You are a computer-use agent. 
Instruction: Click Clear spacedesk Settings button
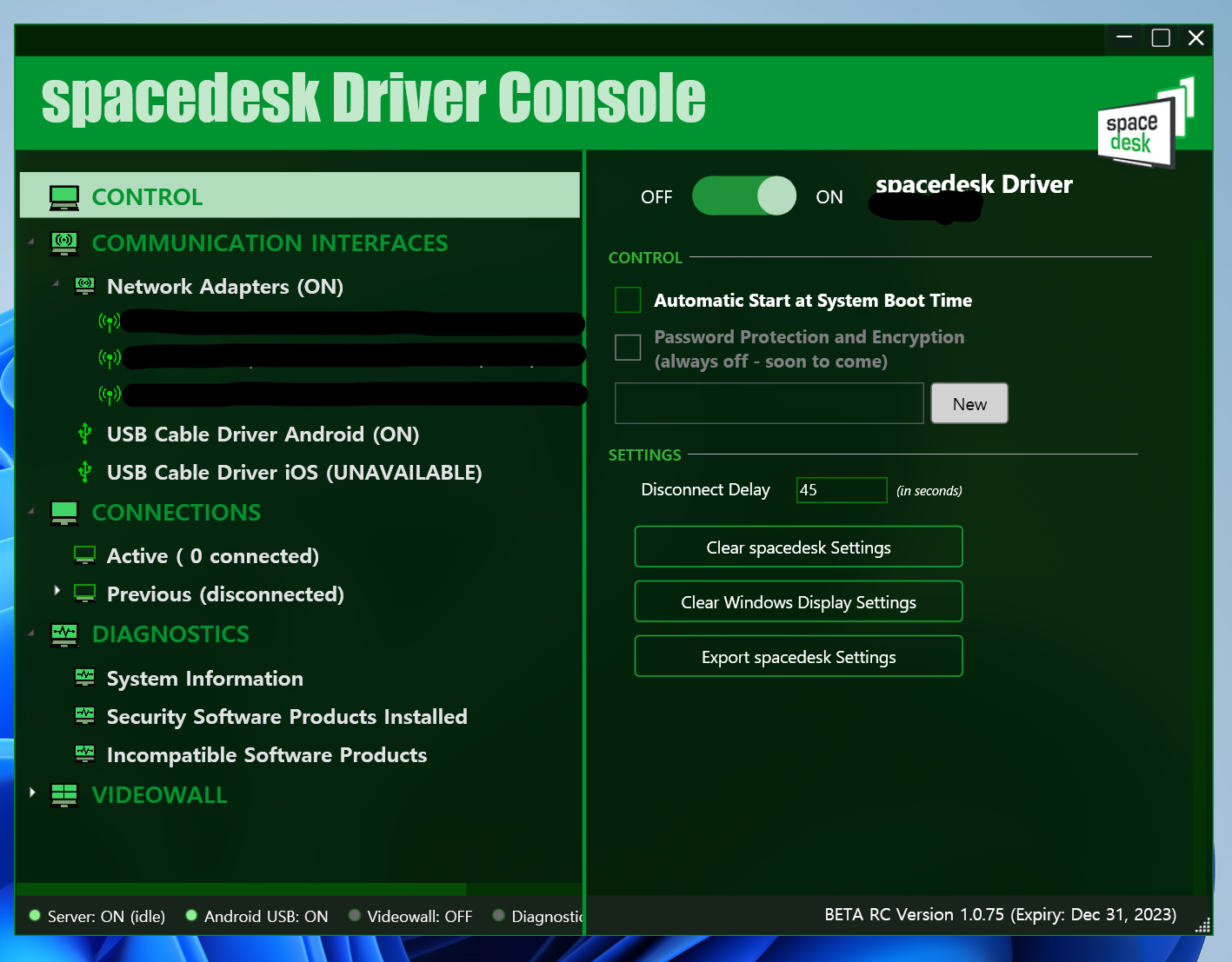click(x=798, y=547)
